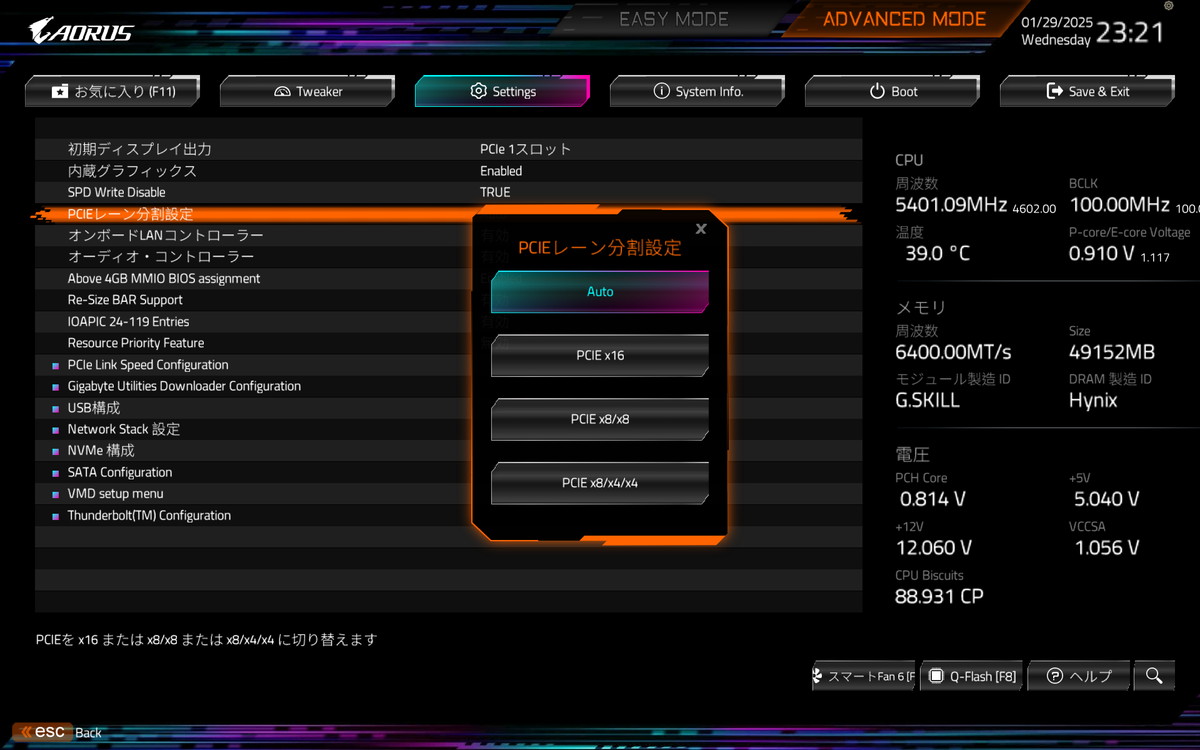Go to the Boot tab
Viewport: 1200px width, 750px height.
pyautogui.click(x=892, y=91)
